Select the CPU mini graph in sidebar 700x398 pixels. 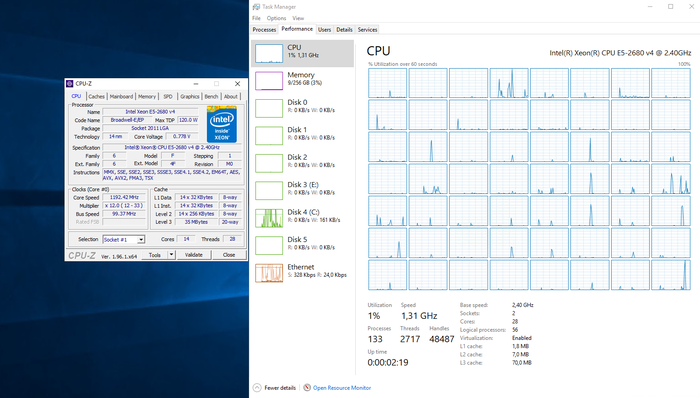[x=269, y=53]
